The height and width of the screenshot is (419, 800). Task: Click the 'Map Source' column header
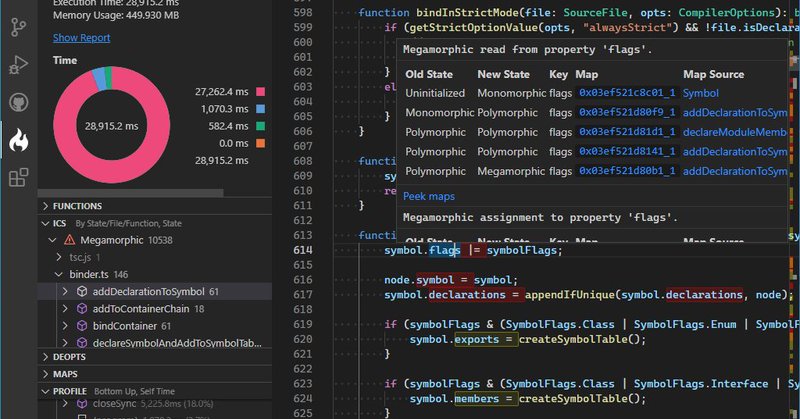point(713,75)
